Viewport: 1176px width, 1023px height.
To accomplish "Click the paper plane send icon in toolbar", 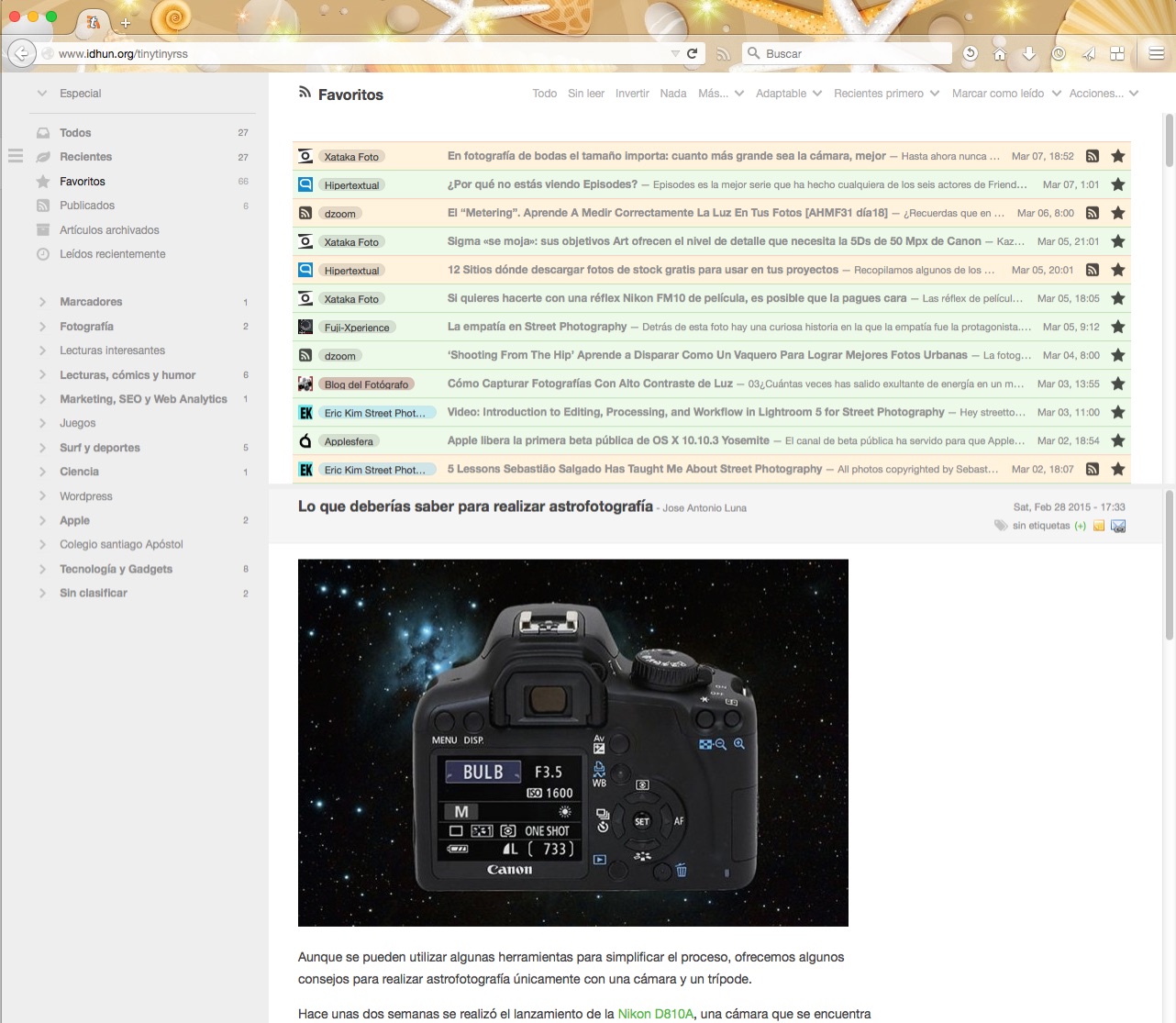I will 1088,53.
